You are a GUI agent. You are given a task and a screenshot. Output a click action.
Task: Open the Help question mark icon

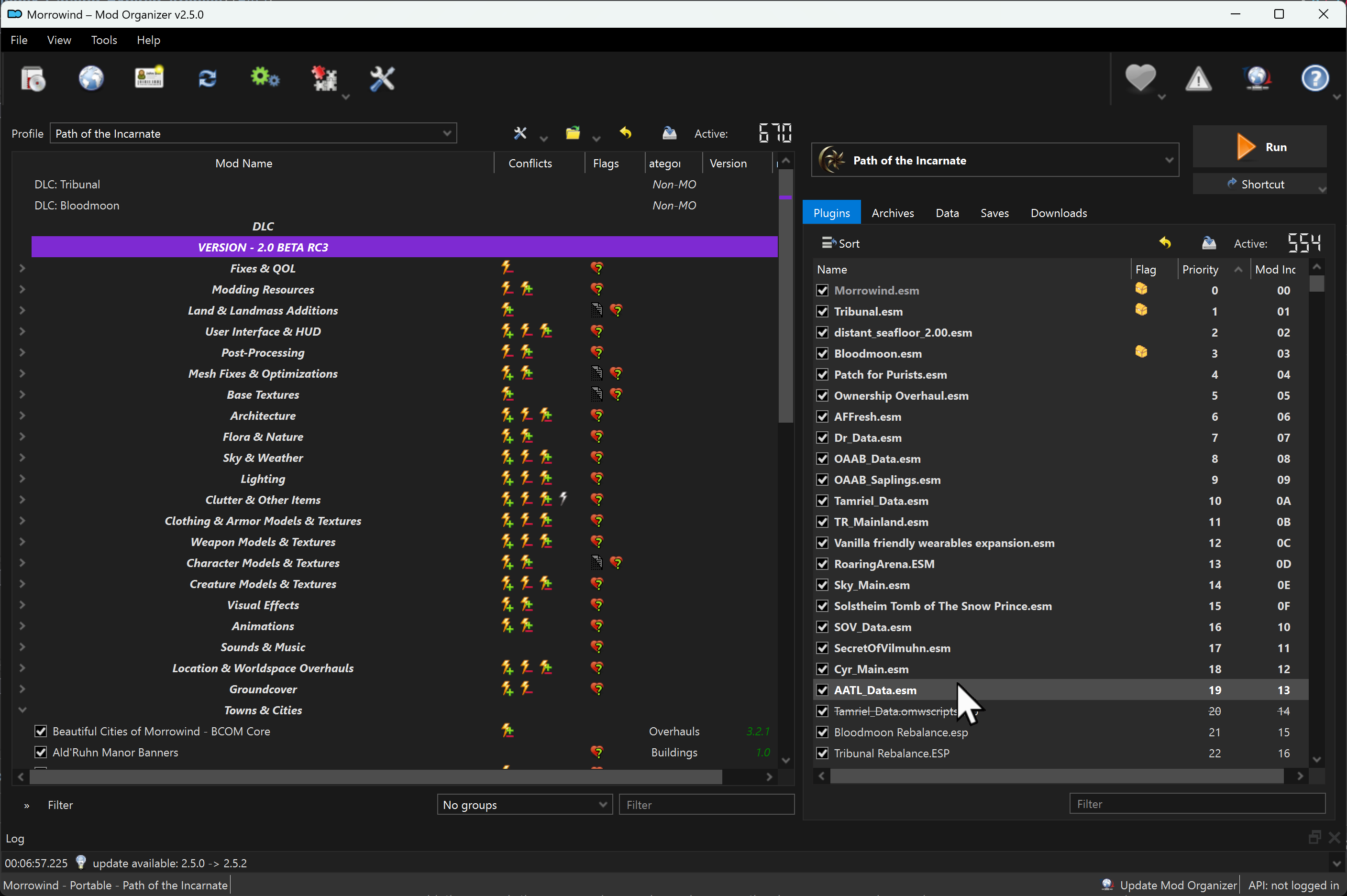click(1315, 78)
